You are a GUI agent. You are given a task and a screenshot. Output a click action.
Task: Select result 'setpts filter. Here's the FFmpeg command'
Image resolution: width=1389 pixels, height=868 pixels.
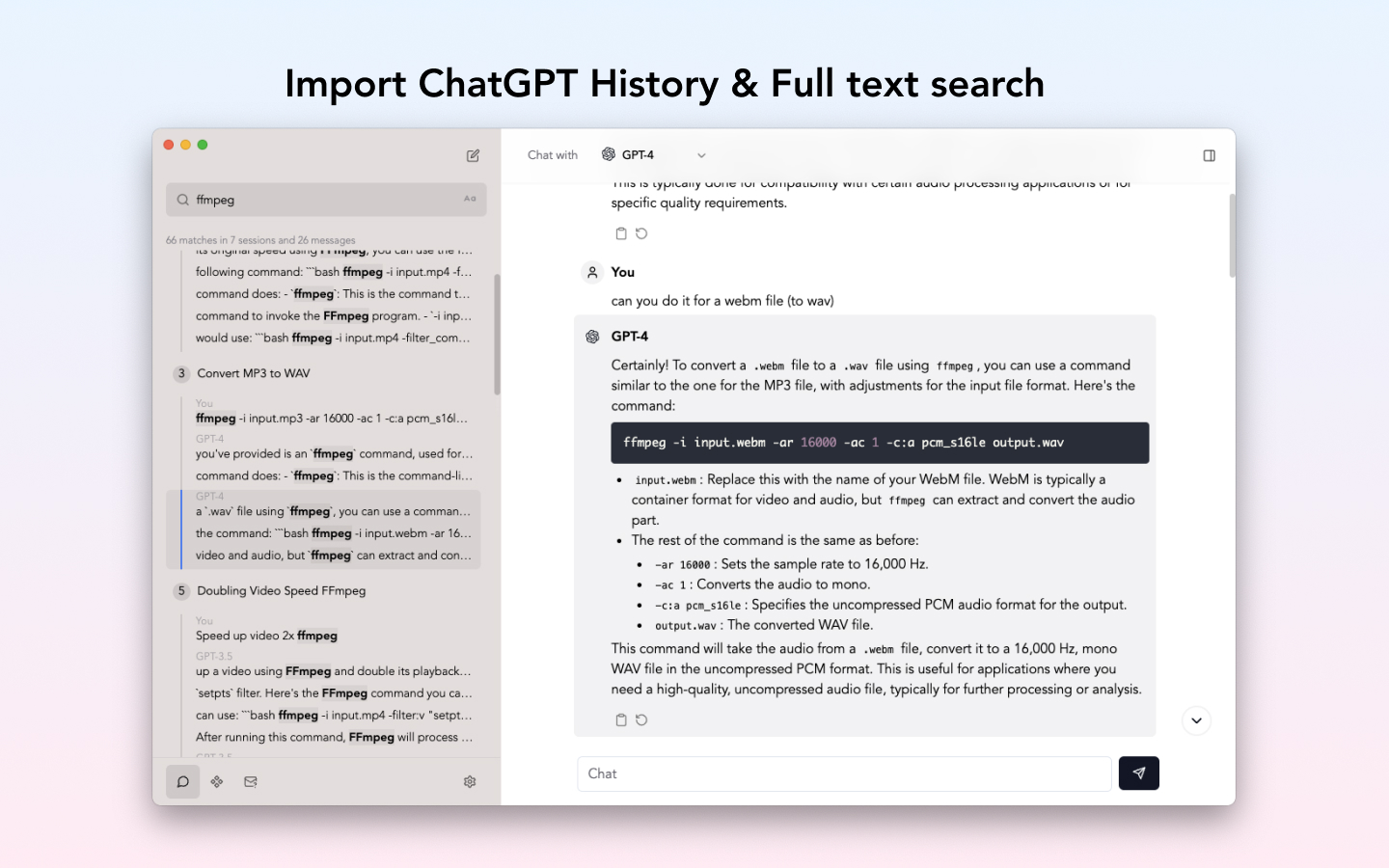(334, 693)
